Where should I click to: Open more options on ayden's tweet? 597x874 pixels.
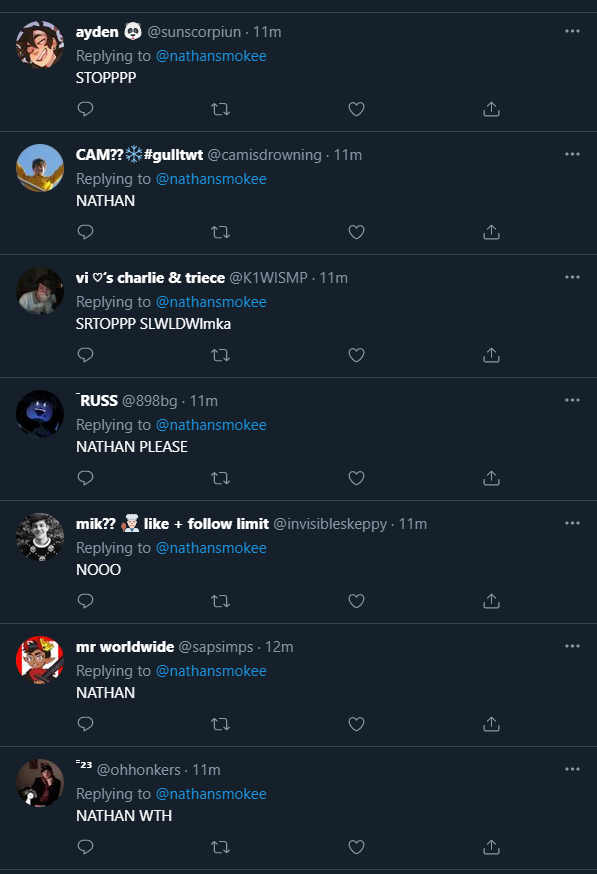click(x=572, y=31)
